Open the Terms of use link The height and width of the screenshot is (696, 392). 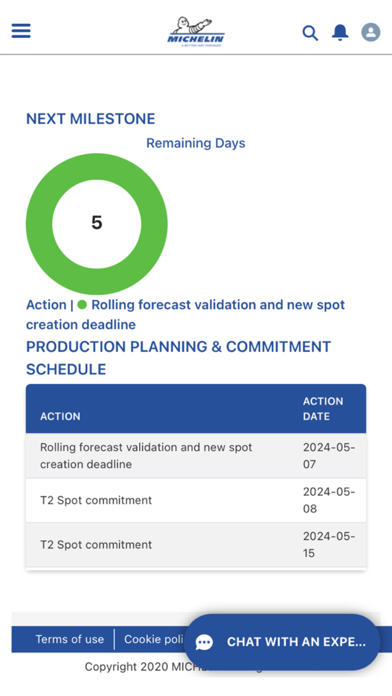[x=70, y=639]
